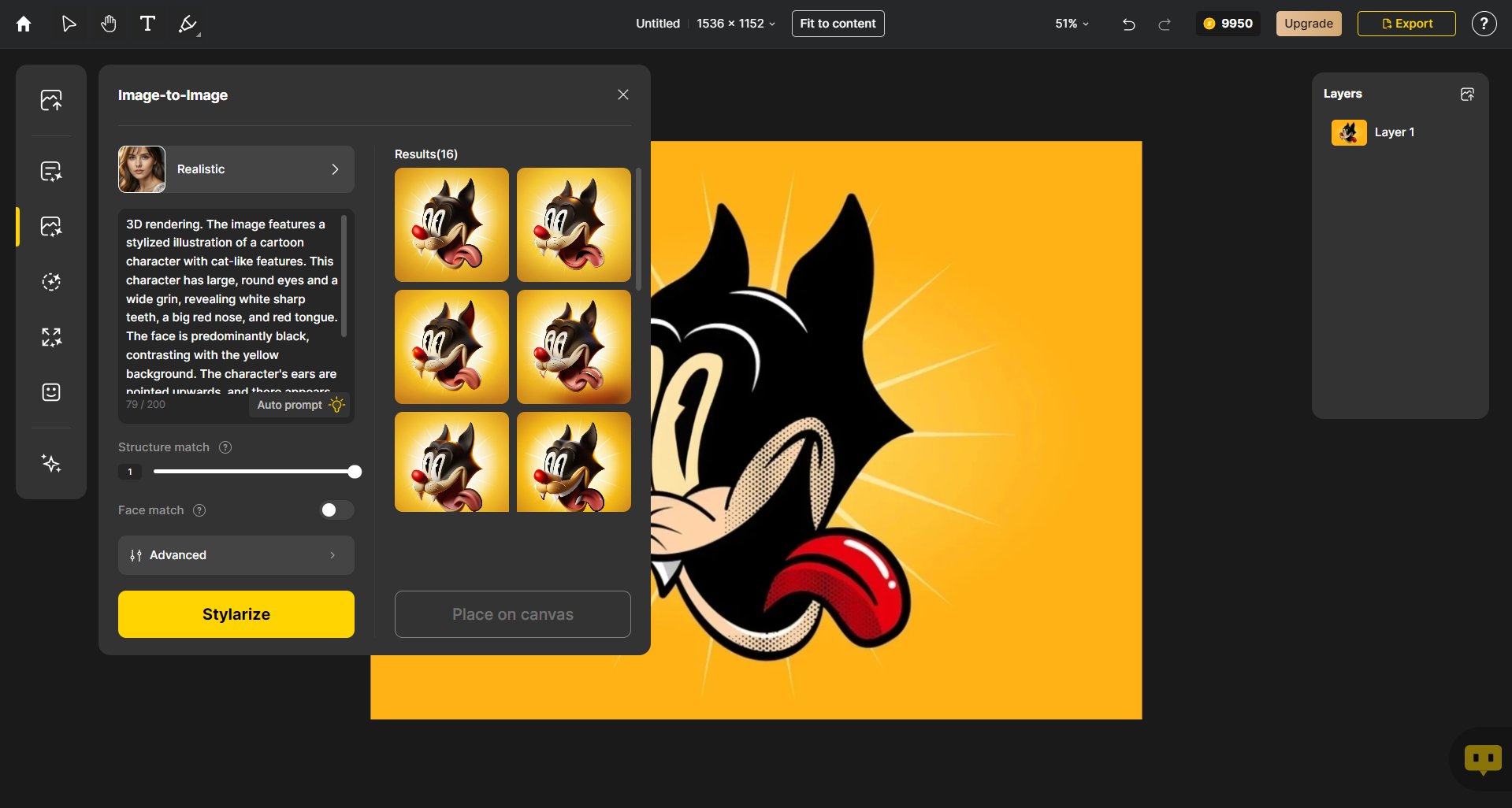Activate the hand pan tool
The image size is (1512, 808).
pyautogui.click(x=109, y=24)
